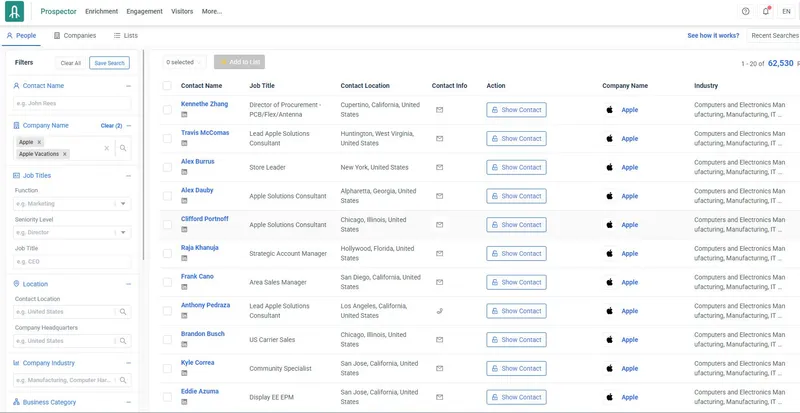Check the Frank Cano row checkbox

pos(167,282)
